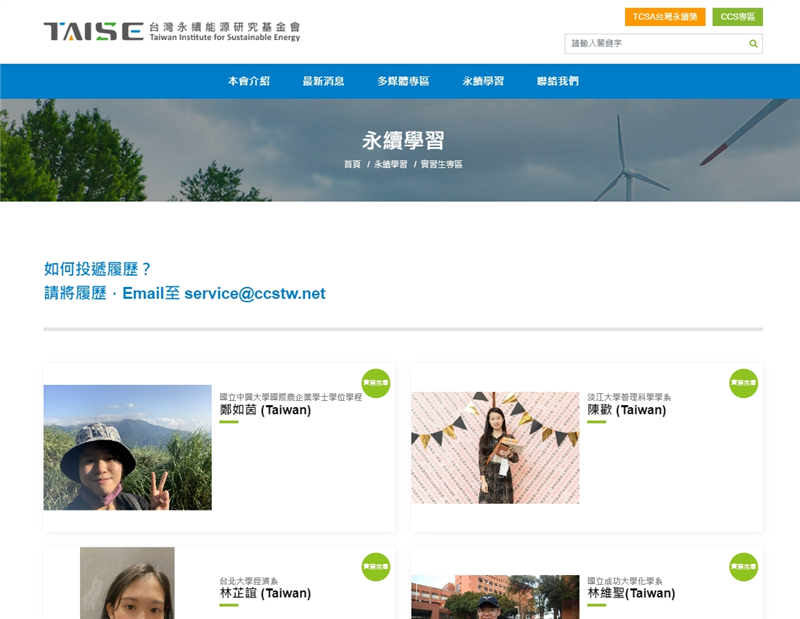Select intern name 鄭如茵 (Taiwan)
This screenshot has height=619, width=800.
pyautogui.click(x=265, y=410)
